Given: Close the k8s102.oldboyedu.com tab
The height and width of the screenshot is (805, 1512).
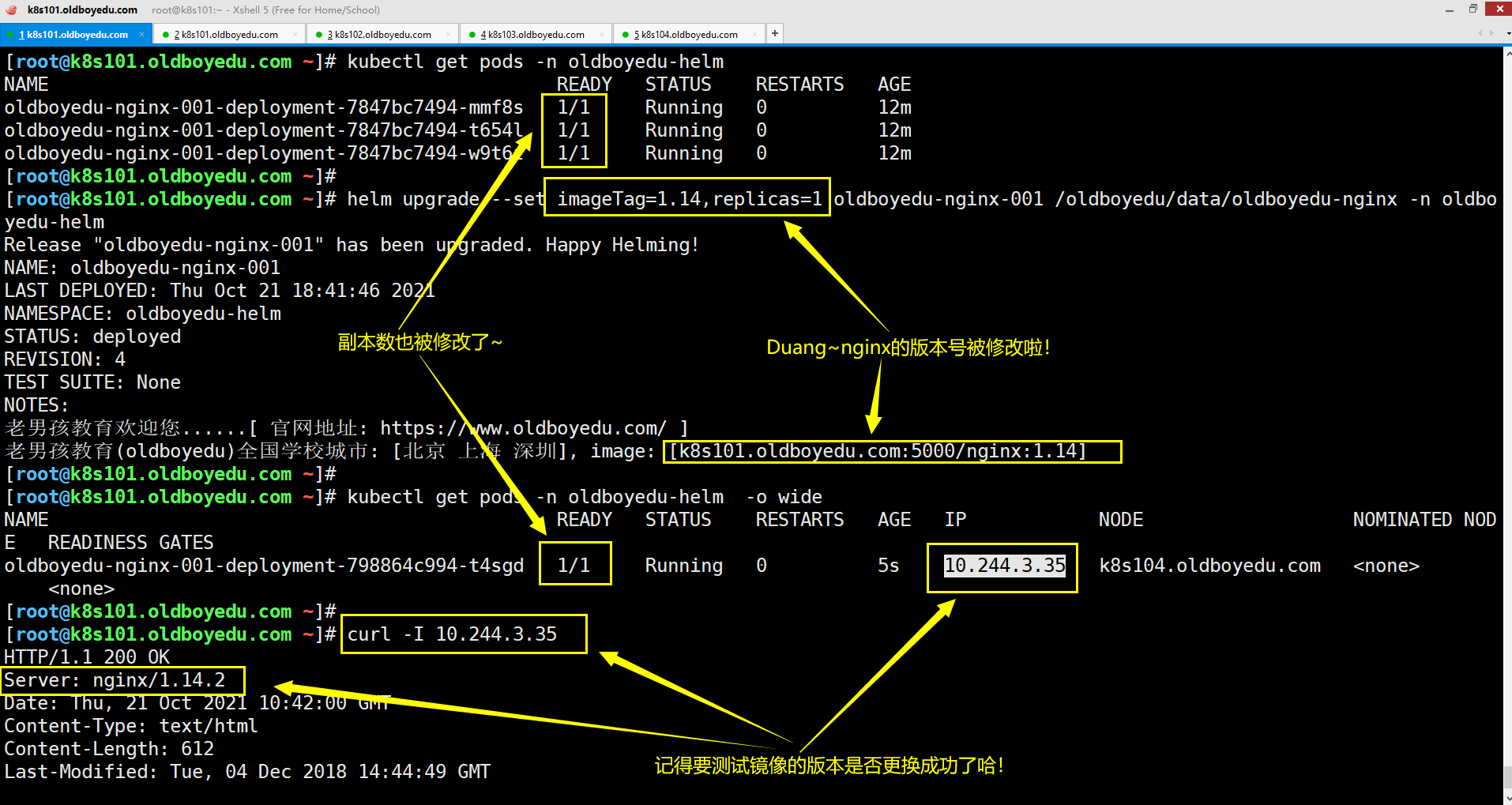Looking at the screenshot, I should pyautogui.click(x=448, y=35).
